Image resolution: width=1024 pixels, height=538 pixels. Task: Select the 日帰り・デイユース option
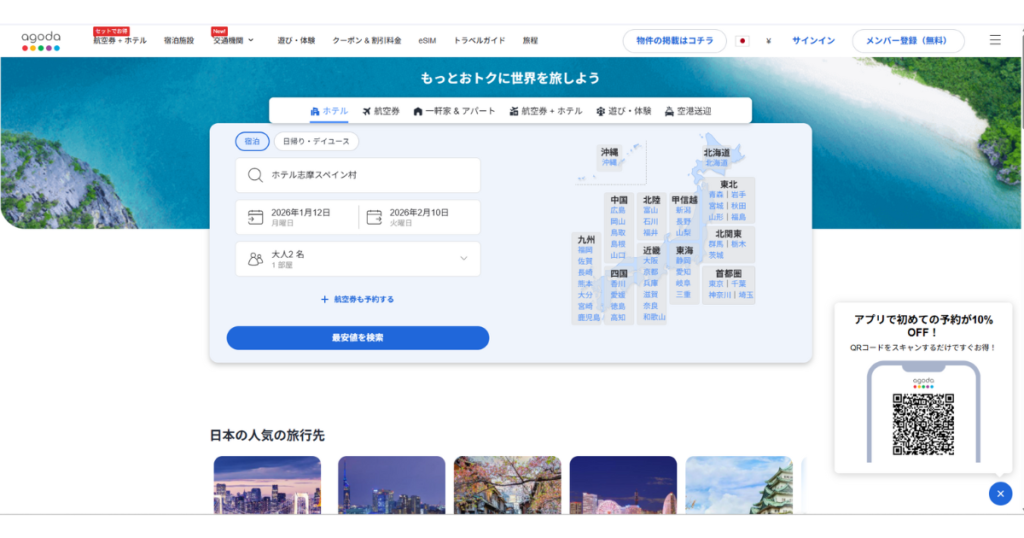pyautogui.click(x=315, y=142)
